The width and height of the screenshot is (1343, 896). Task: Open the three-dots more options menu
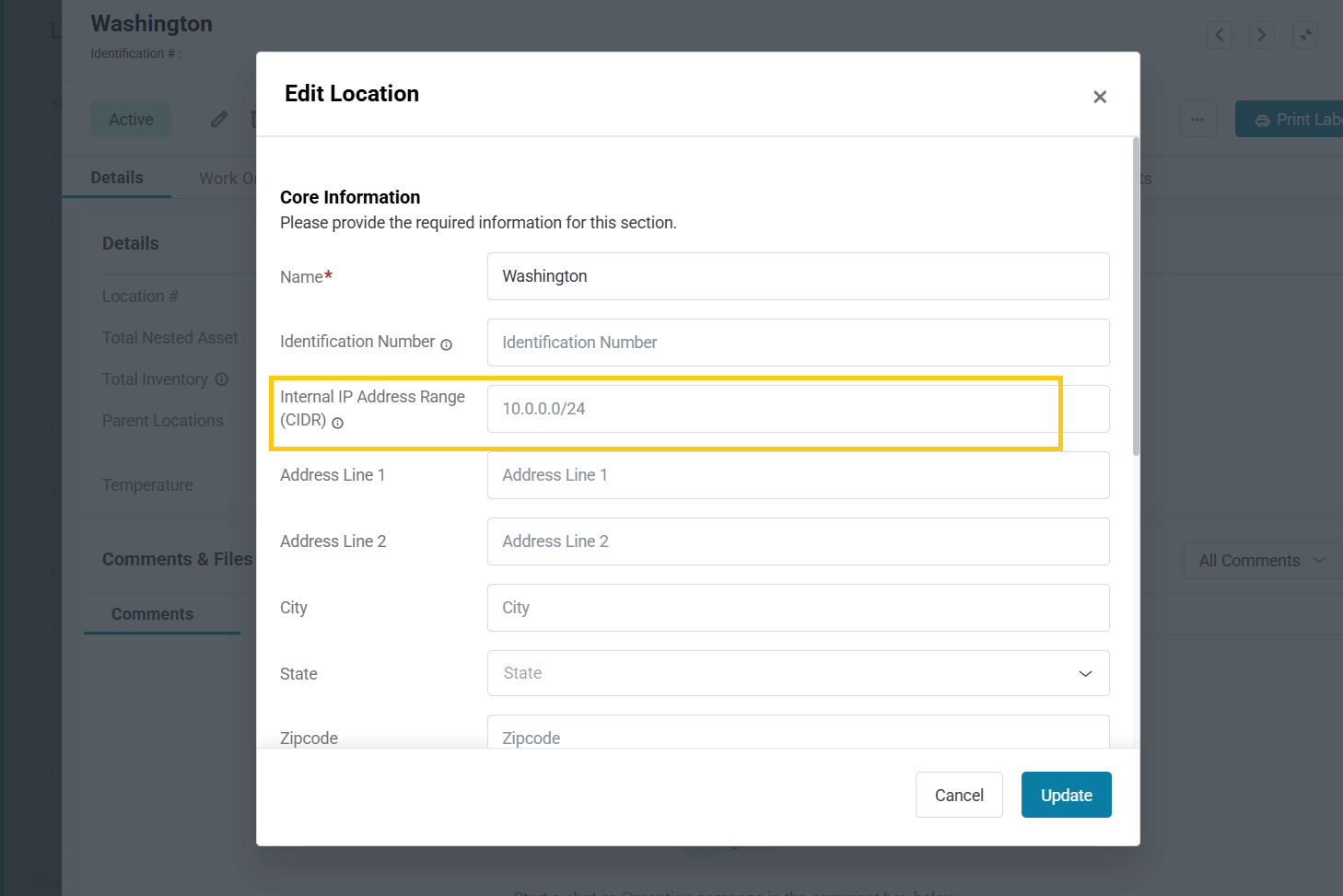click(x=1197, y=120)
